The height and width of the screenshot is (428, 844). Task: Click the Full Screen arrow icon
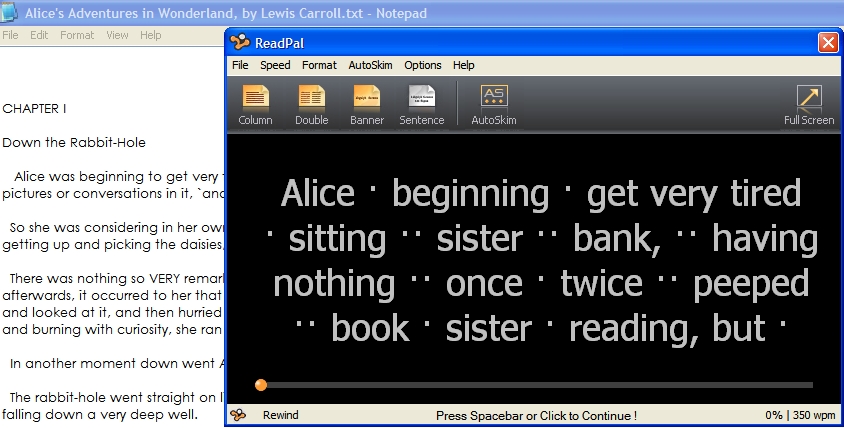809,97
